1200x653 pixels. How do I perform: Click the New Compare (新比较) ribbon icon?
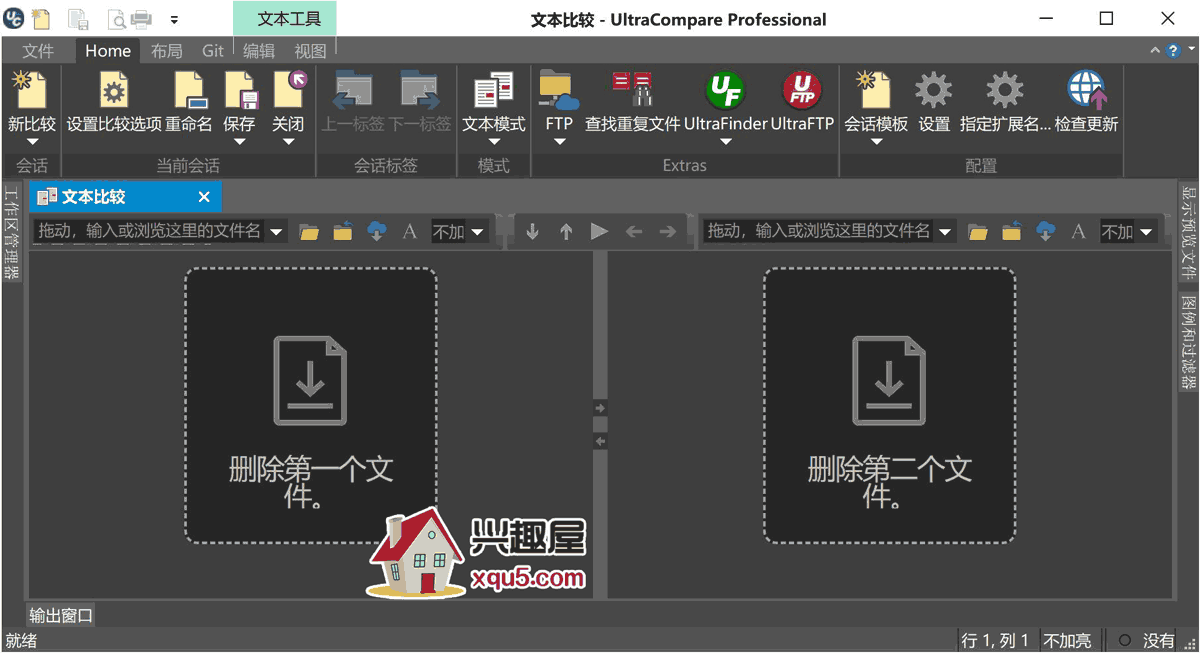coord(31,90)
